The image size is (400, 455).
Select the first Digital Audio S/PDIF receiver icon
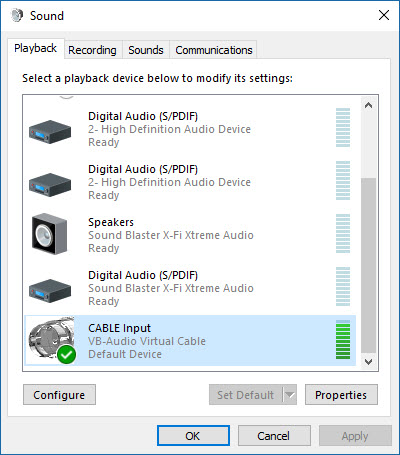coord(50,132)
